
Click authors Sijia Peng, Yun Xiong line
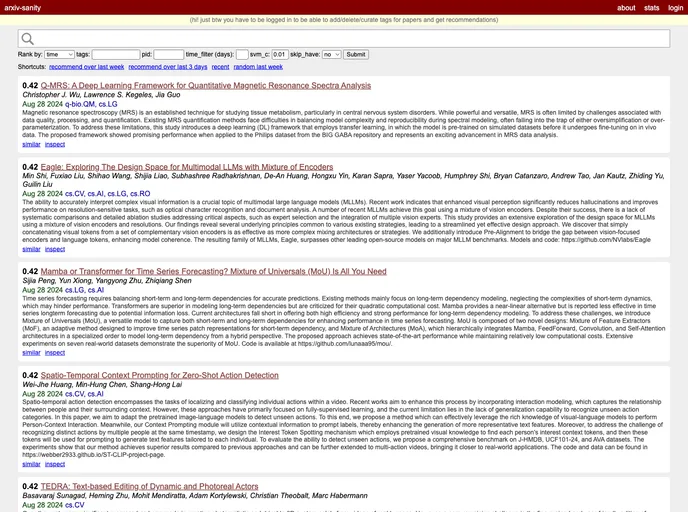coord(107,280)
